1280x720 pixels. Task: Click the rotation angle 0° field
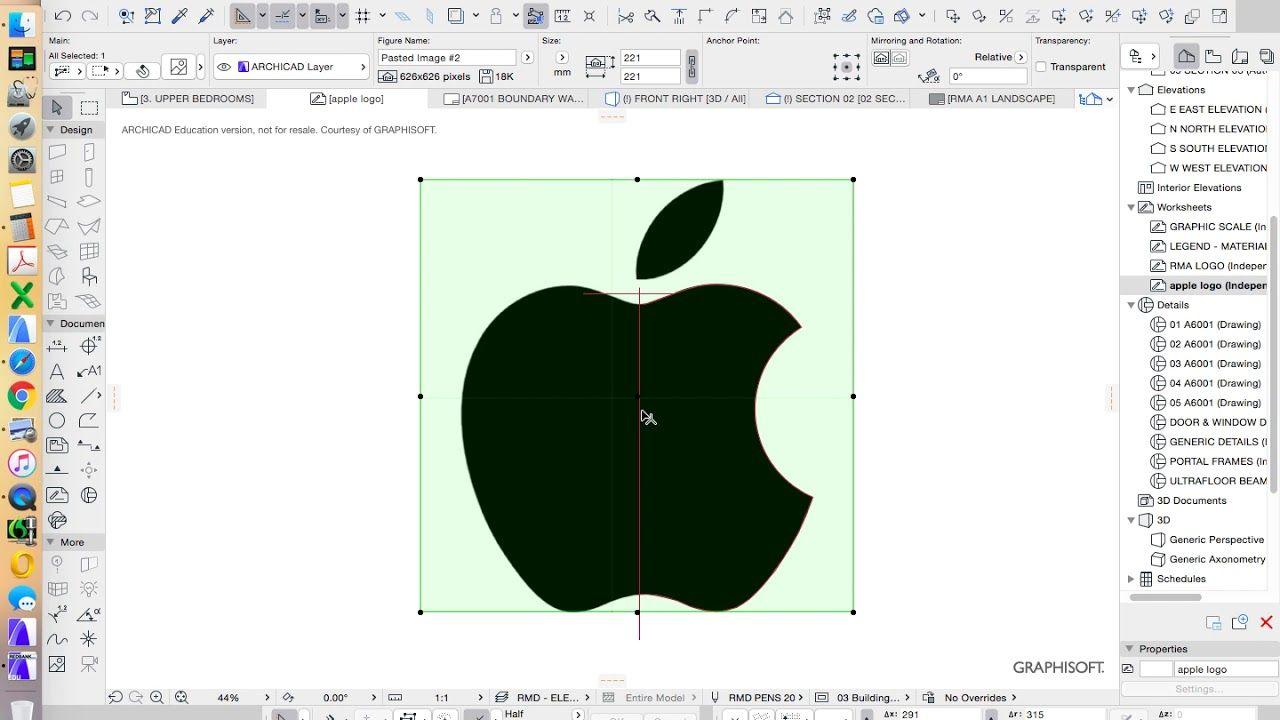pyautogui.click(x=988, y=76)
